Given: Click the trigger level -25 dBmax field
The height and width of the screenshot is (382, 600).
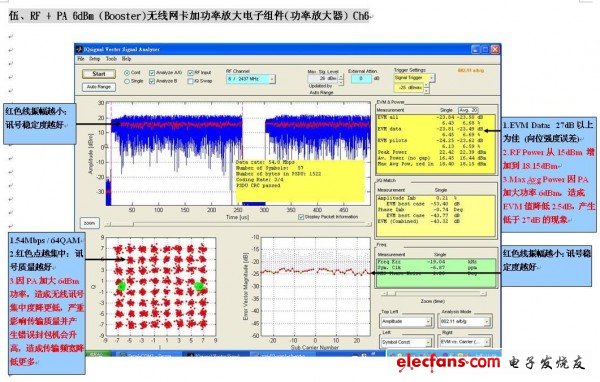Looking at the screenshot, I should pos(409,88).
